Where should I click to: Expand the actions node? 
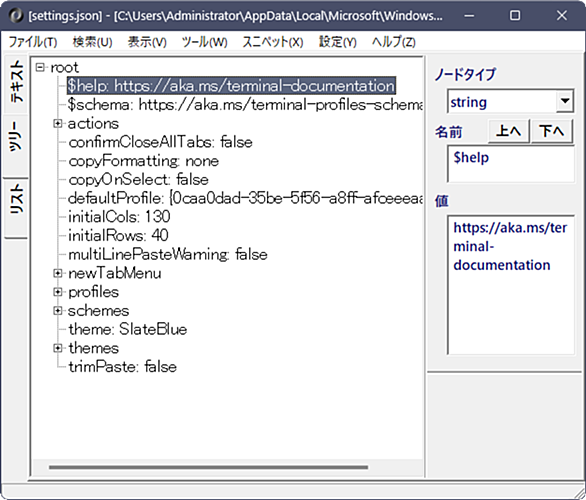pos(57,124)
